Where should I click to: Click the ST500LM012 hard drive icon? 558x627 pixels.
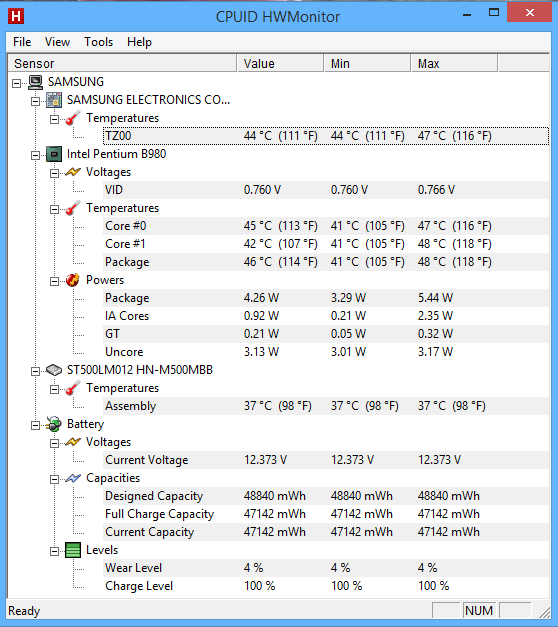point(54,370)
